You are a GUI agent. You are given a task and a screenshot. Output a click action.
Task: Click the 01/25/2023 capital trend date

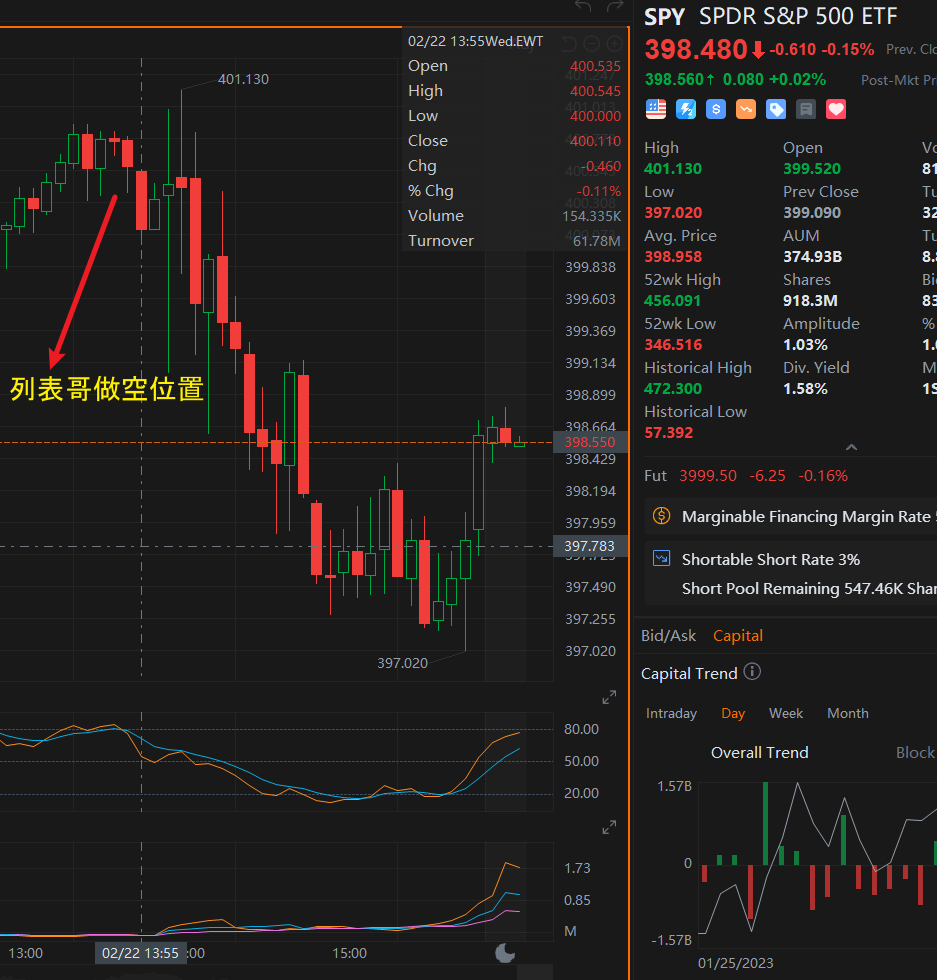[736, 963]
